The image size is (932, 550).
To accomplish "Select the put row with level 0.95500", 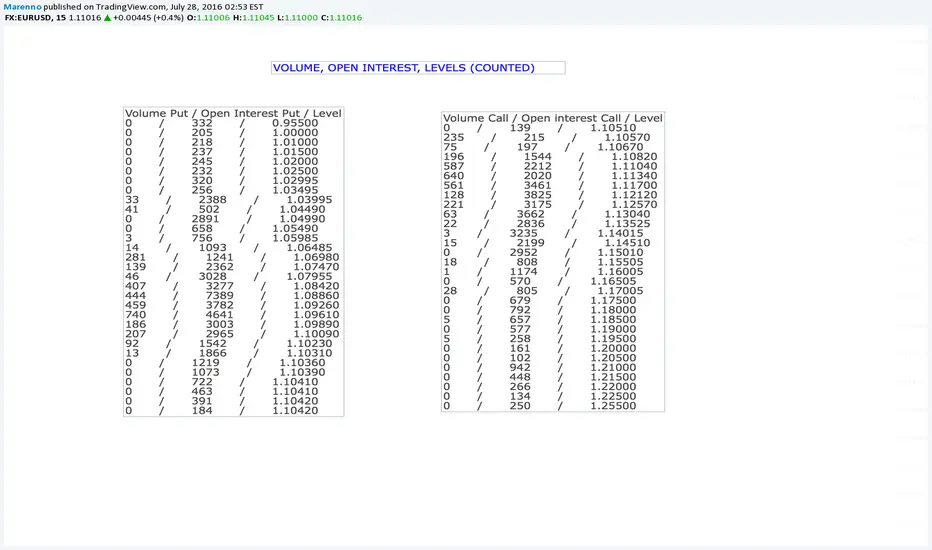I will [222, 123].
